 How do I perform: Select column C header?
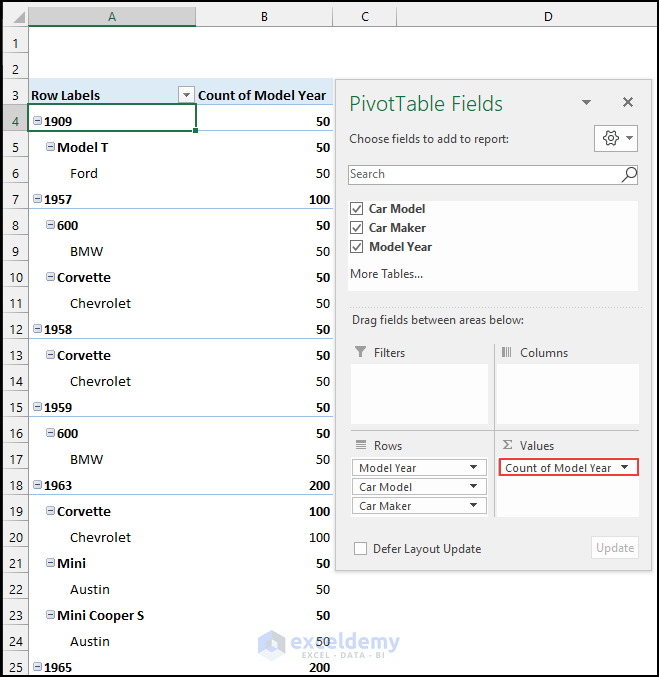click(x=365, y=16)
